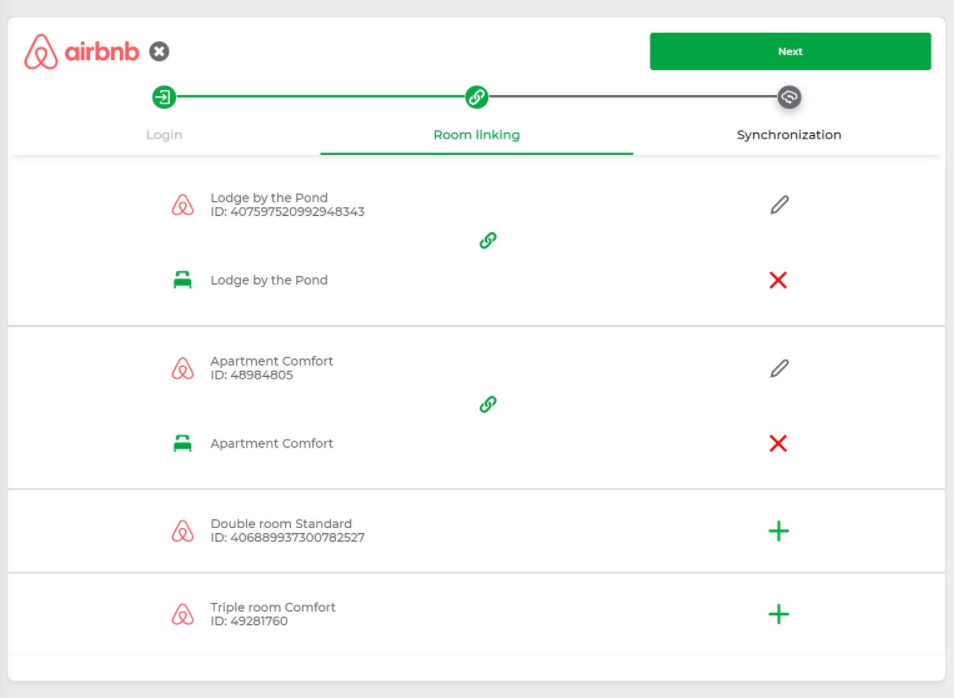
Task: Select listing ID 407597520992948343
Action: click(x=287, y=212)
